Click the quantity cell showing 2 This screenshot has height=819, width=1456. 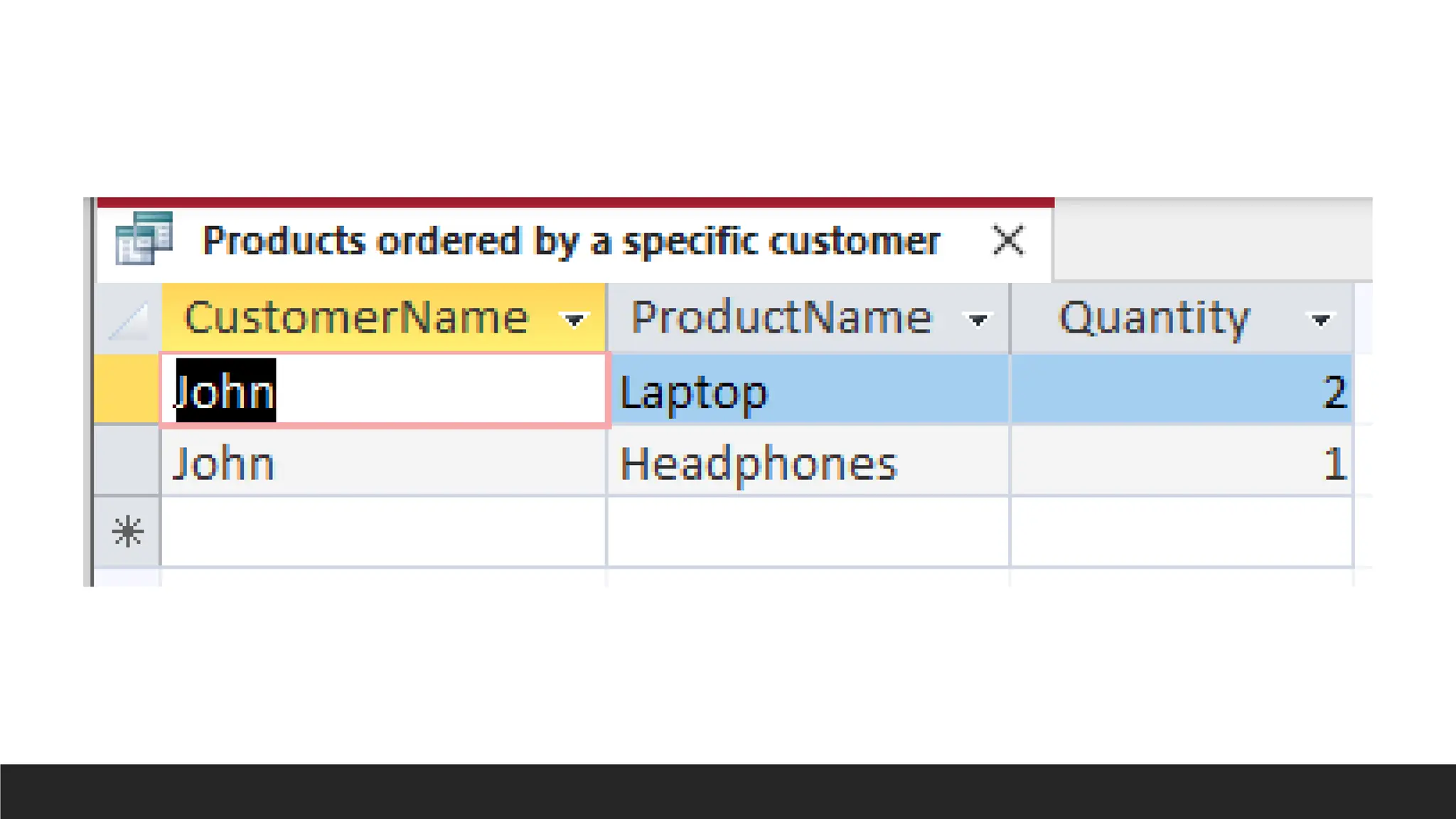1180,390
